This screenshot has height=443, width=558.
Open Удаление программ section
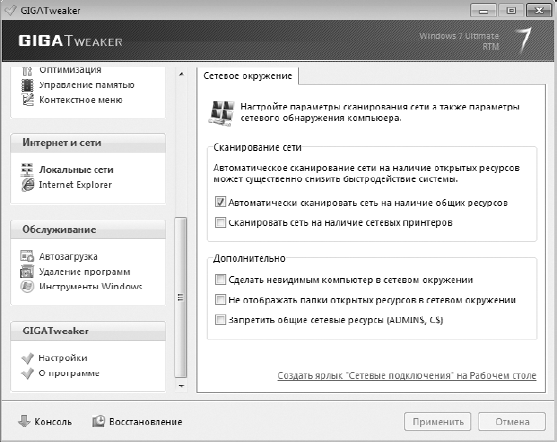pyautogui.click(x=84, y=272)
